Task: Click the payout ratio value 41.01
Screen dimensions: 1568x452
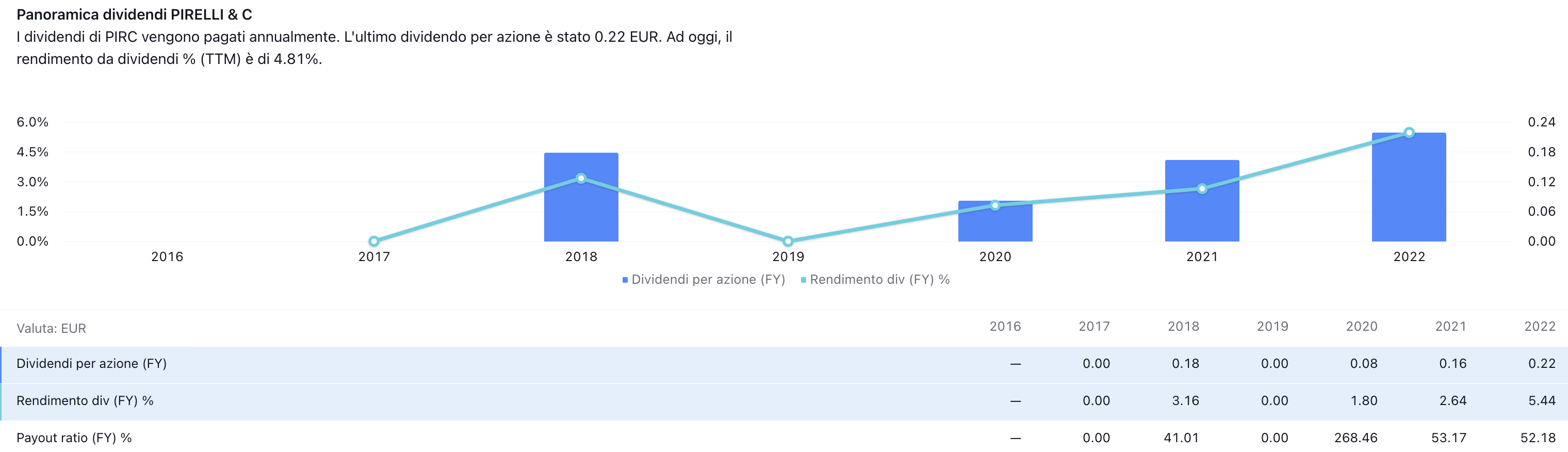Action: click(1182, 438)
